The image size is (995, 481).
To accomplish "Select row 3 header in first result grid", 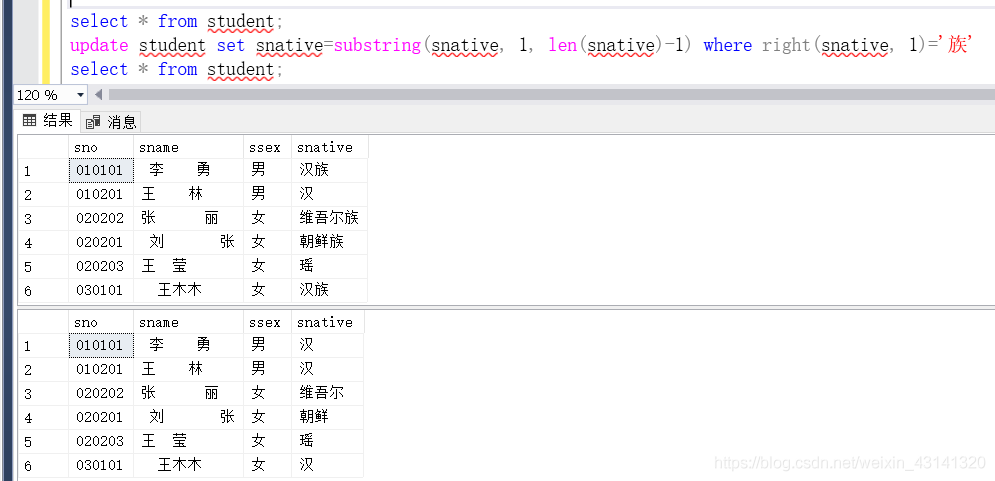I will tap(42, 218).
